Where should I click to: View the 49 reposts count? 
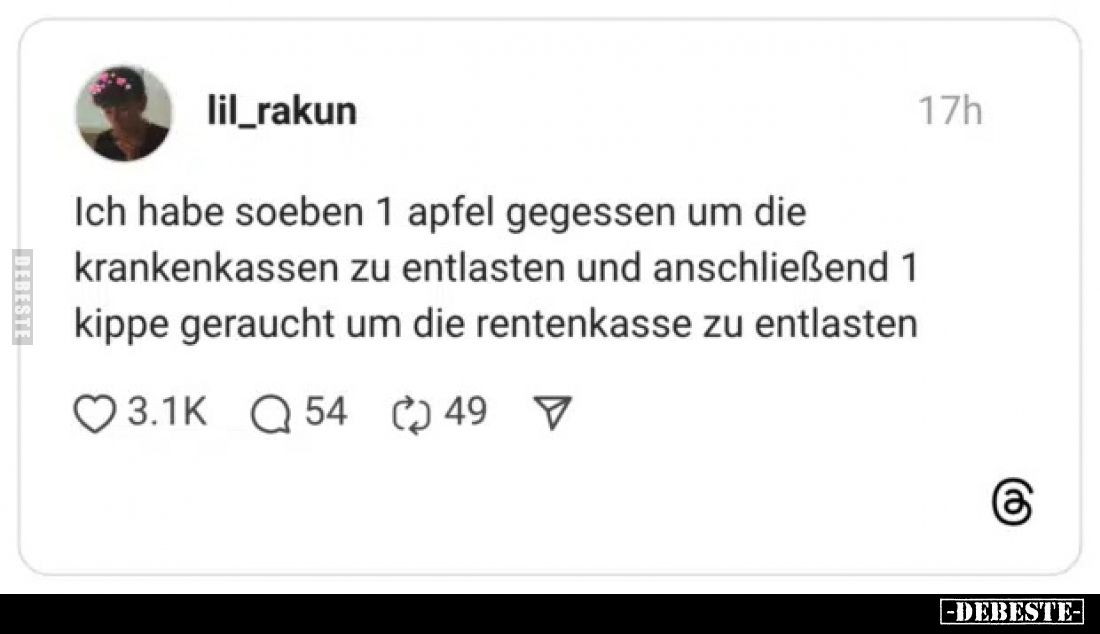point(465,412)
